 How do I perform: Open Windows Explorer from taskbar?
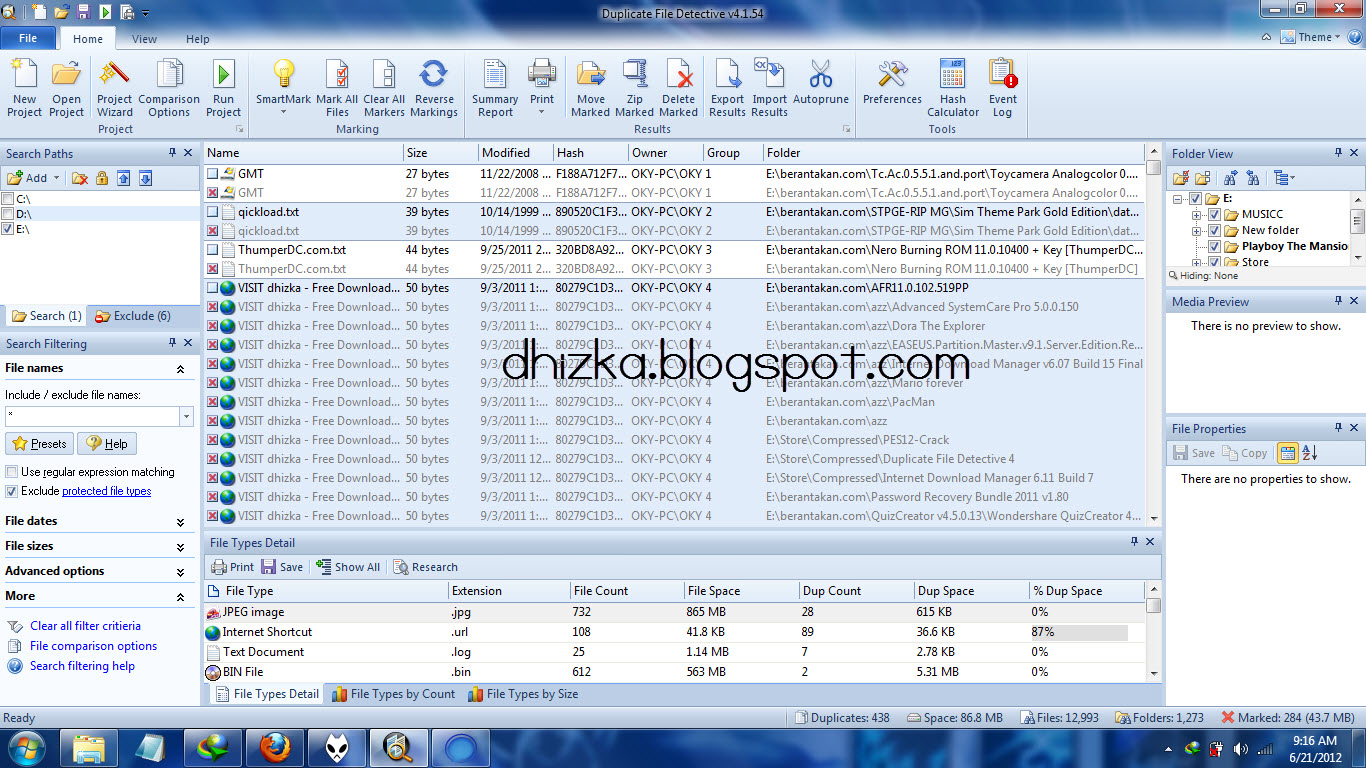[x=90, y=748]
